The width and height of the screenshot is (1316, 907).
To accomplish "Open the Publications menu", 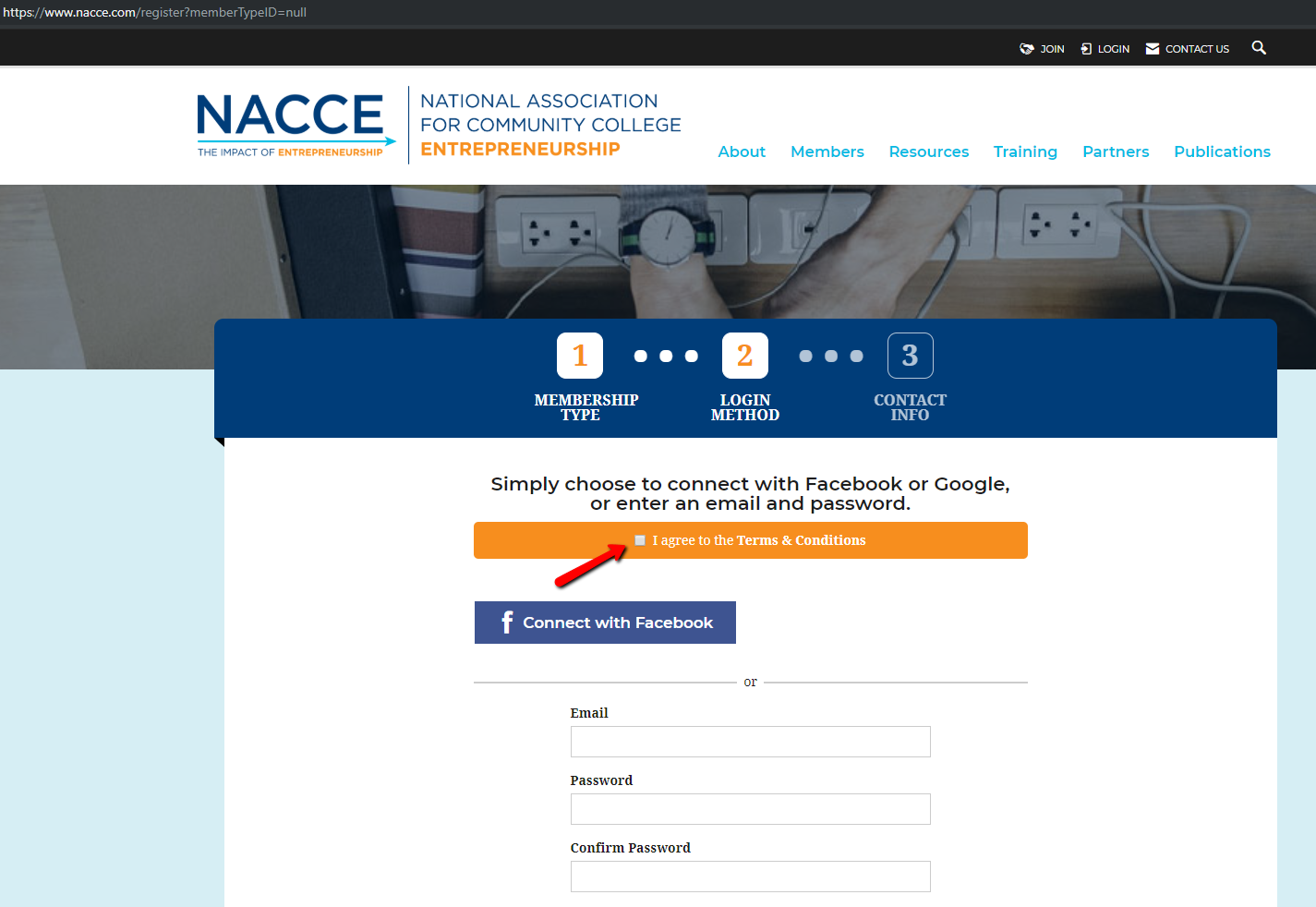I will coord(1222,151).
